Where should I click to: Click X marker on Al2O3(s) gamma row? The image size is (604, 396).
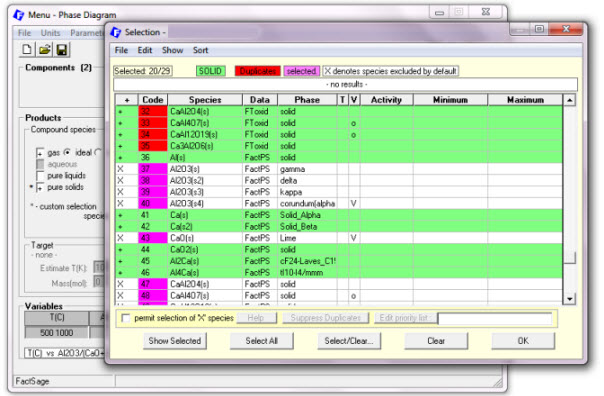tap(120, 169)
